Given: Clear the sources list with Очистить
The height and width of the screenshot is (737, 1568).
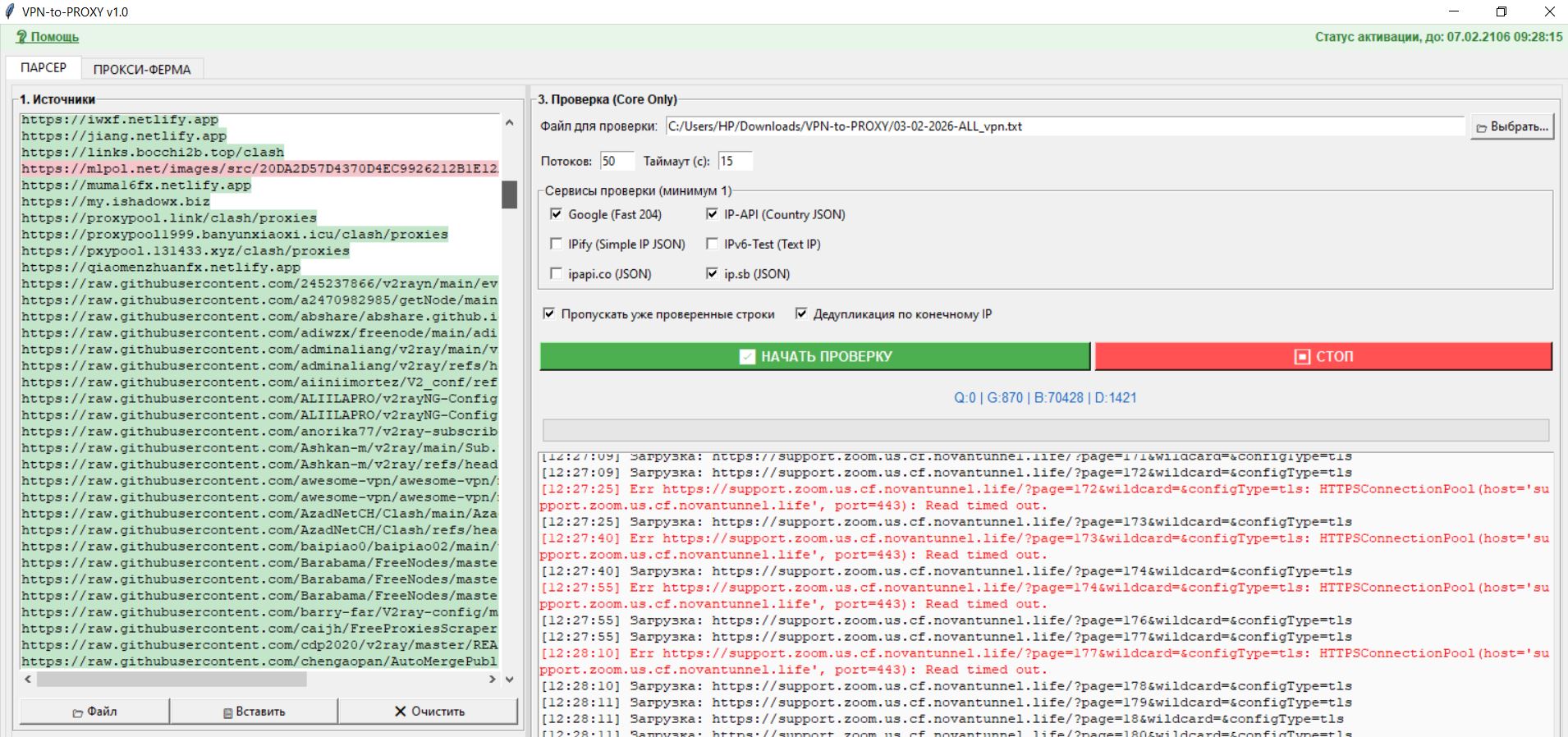Looking at the screenshot, I should click(x=429, y=712).
